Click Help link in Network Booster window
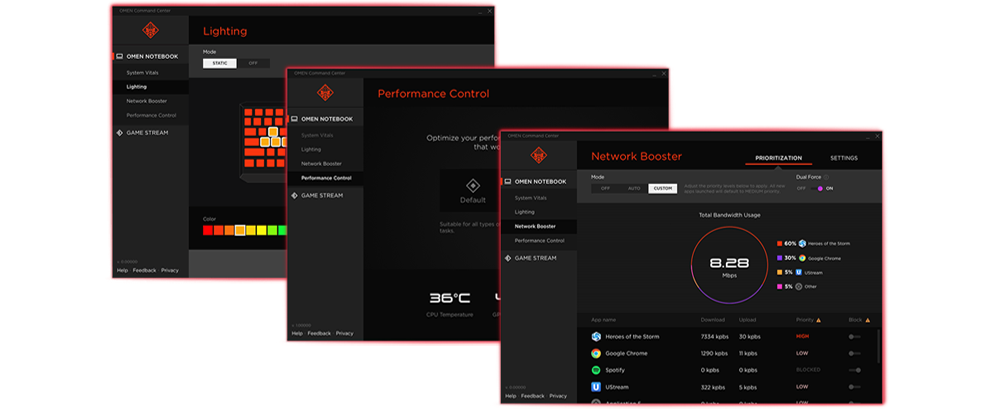995x409 pixels. point(510,396)
